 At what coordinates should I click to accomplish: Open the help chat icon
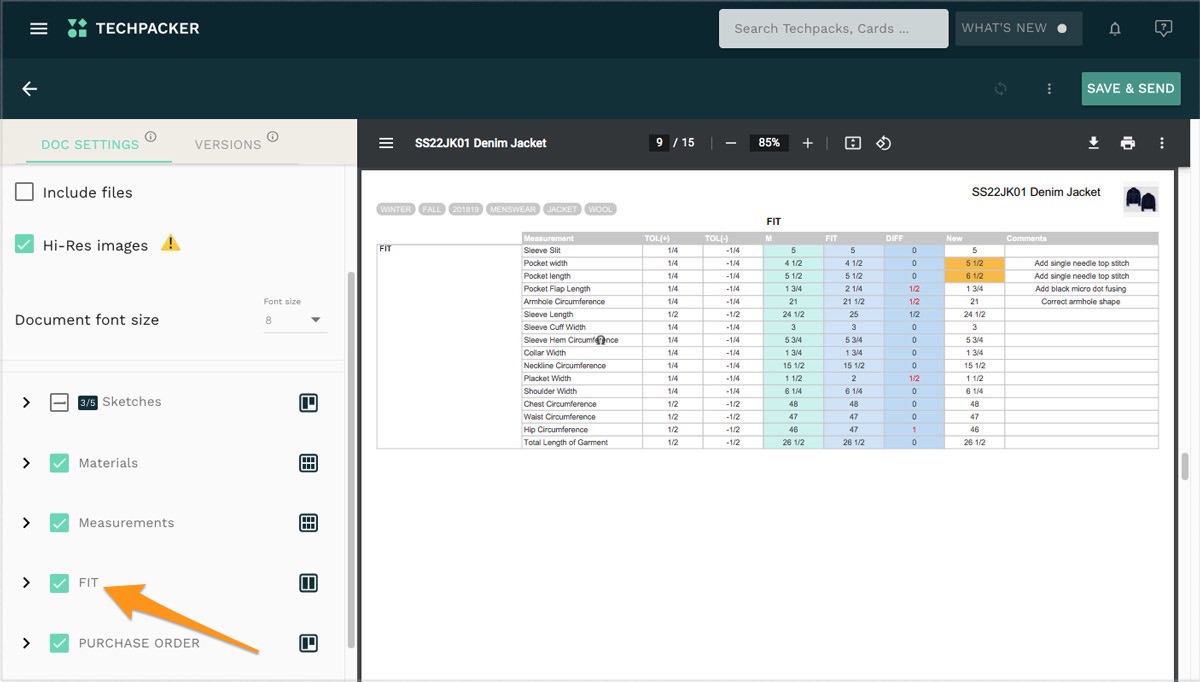tap(1163, 29)
